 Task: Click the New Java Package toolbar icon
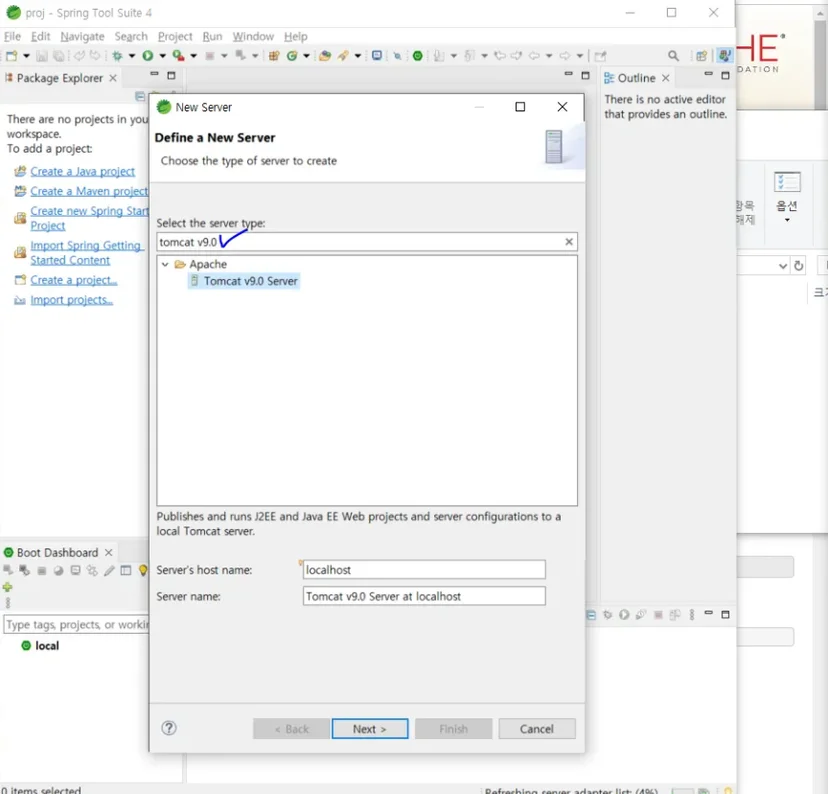[274, 55]
